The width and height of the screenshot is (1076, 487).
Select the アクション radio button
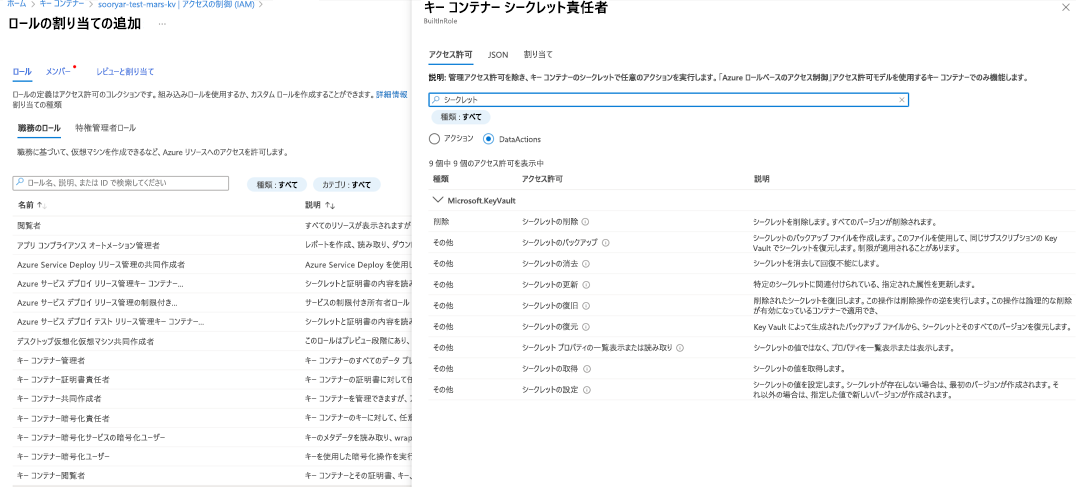coord(434,139)
